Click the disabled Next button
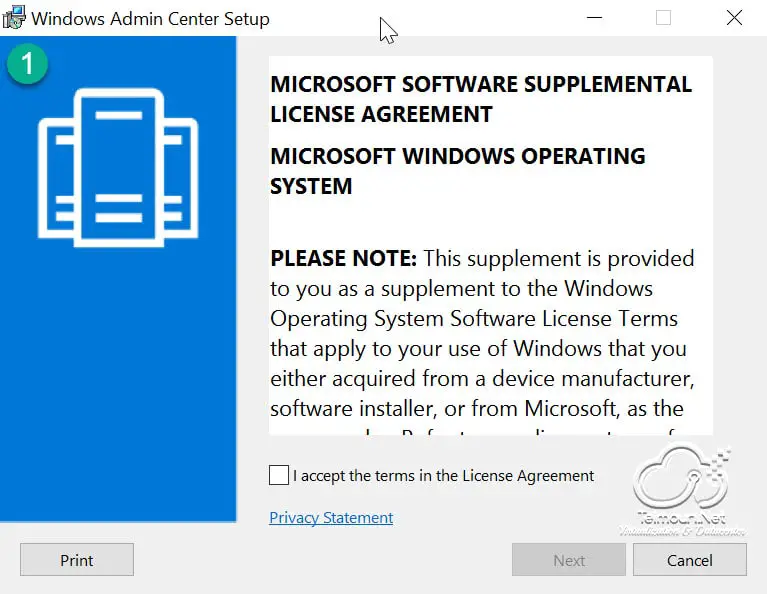This screenshot has height=594, width=767. click(x=569, y=560)
